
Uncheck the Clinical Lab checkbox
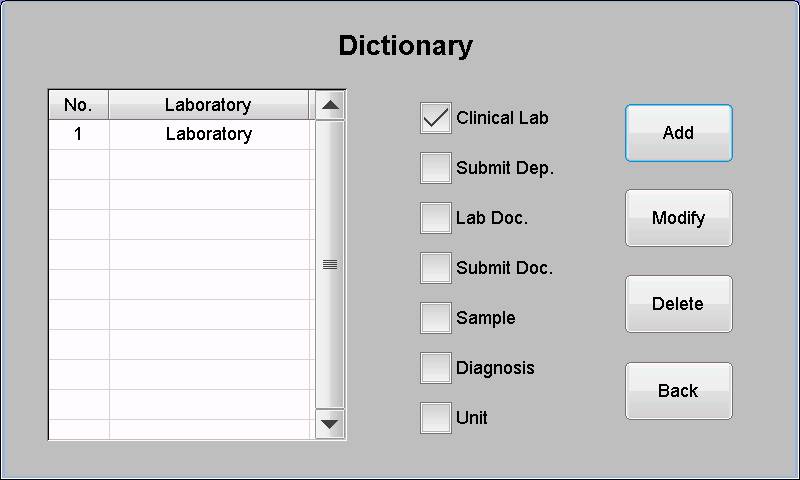(436, 118)
